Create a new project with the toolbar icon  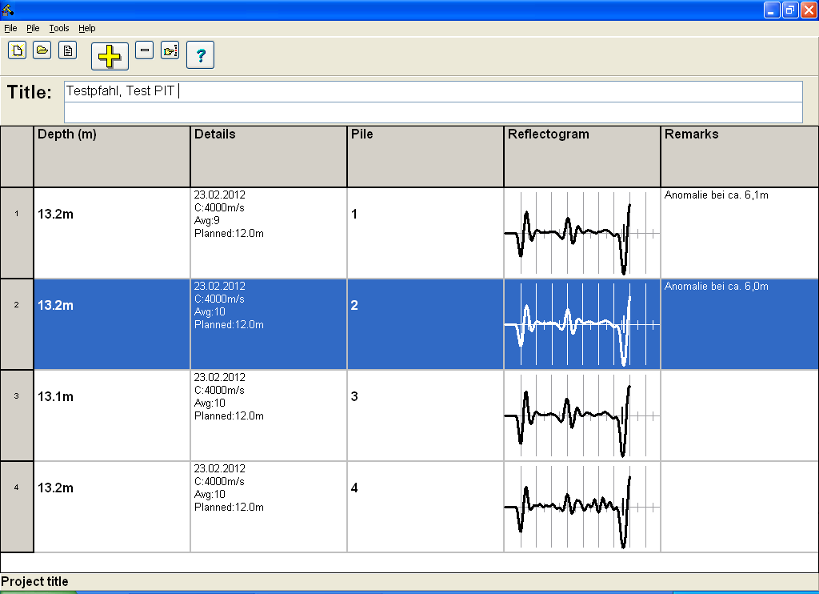point(17,51)
